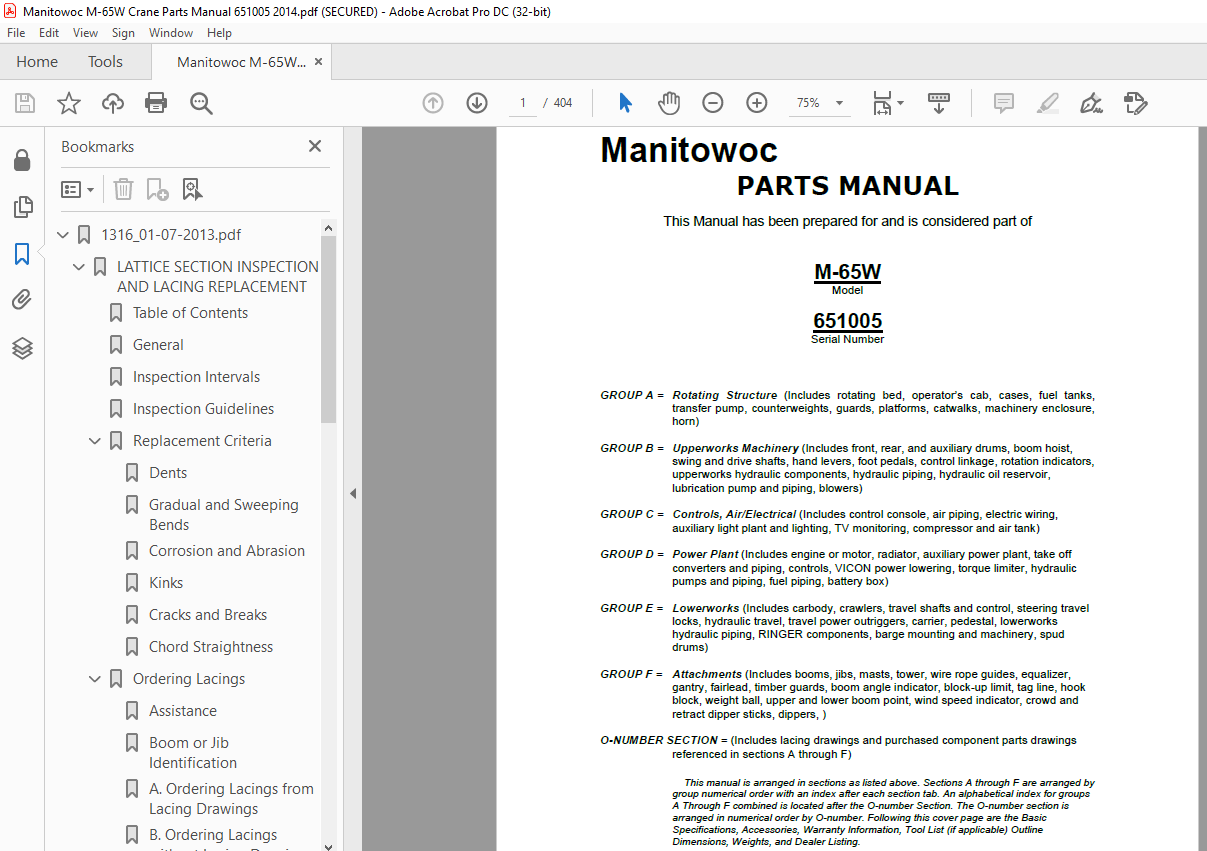Print the document with printer icon
This screenshot has height=851, width=1207.
pos(156,103)
